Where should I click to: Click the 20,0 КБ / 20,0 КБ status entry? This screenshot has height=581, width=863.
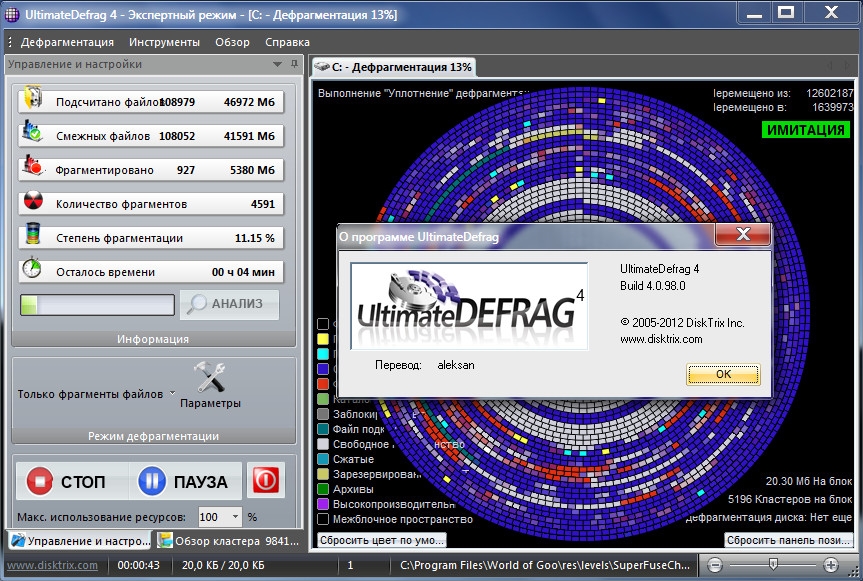223,565
